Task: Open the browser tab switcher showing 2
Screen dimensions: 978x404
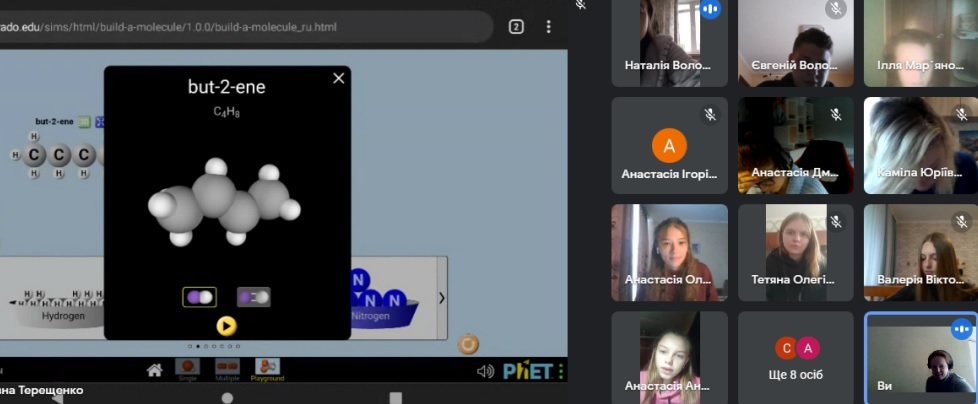Action: pos(516,27)
